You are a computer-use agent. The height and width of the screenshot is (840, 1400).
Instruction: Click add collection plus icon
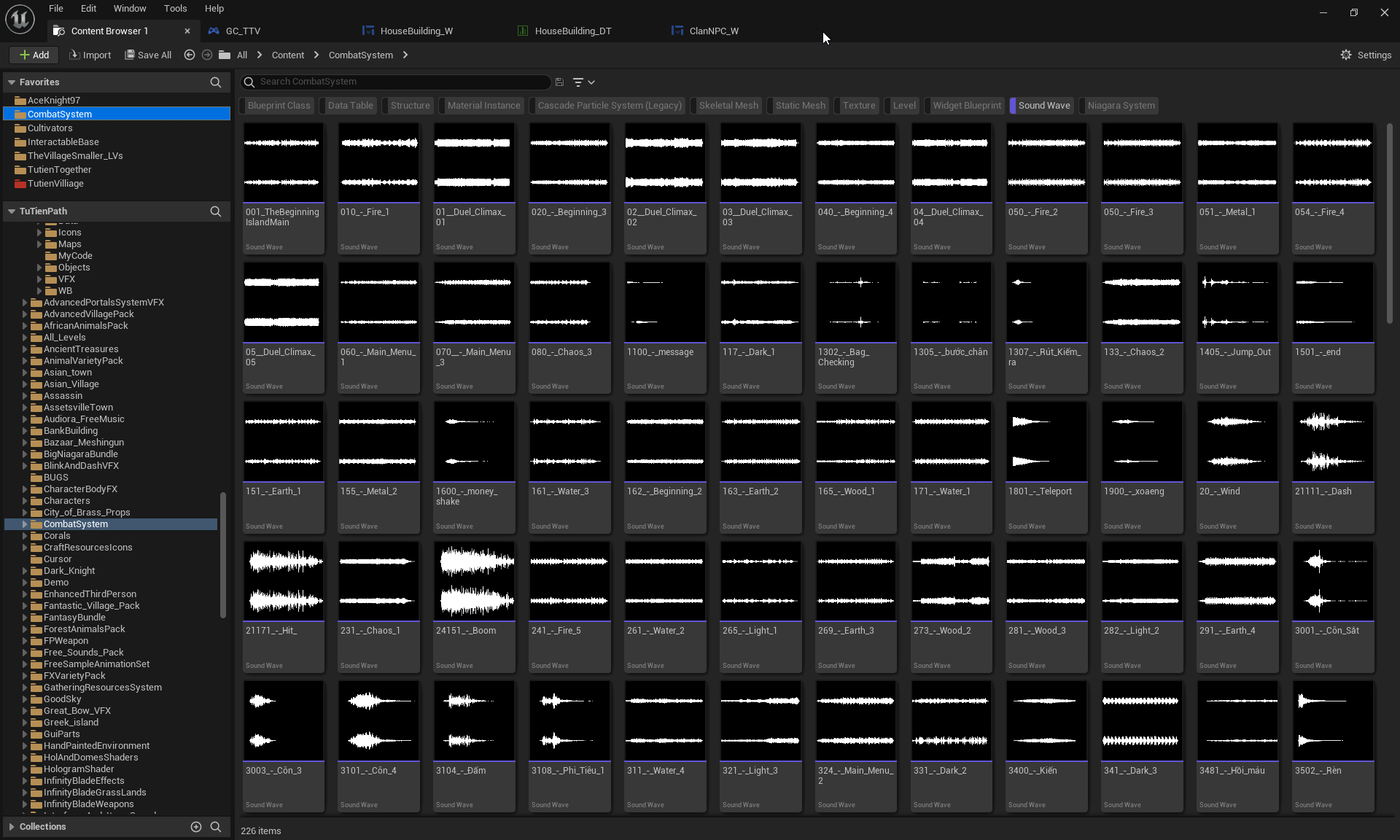(195, 826)
